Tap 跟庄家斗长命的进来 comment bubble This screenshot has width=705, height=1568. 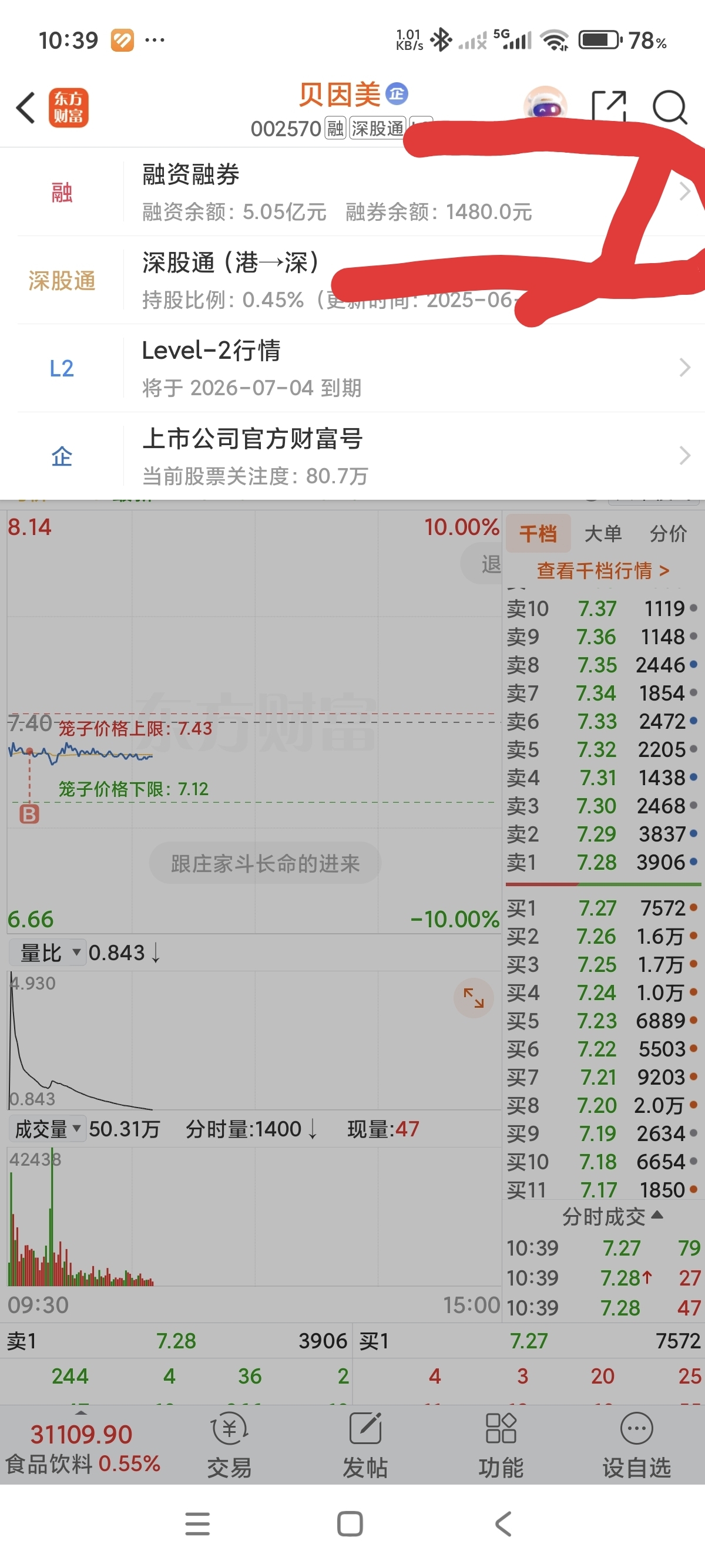pyautogui.click(x=266, y=863)
